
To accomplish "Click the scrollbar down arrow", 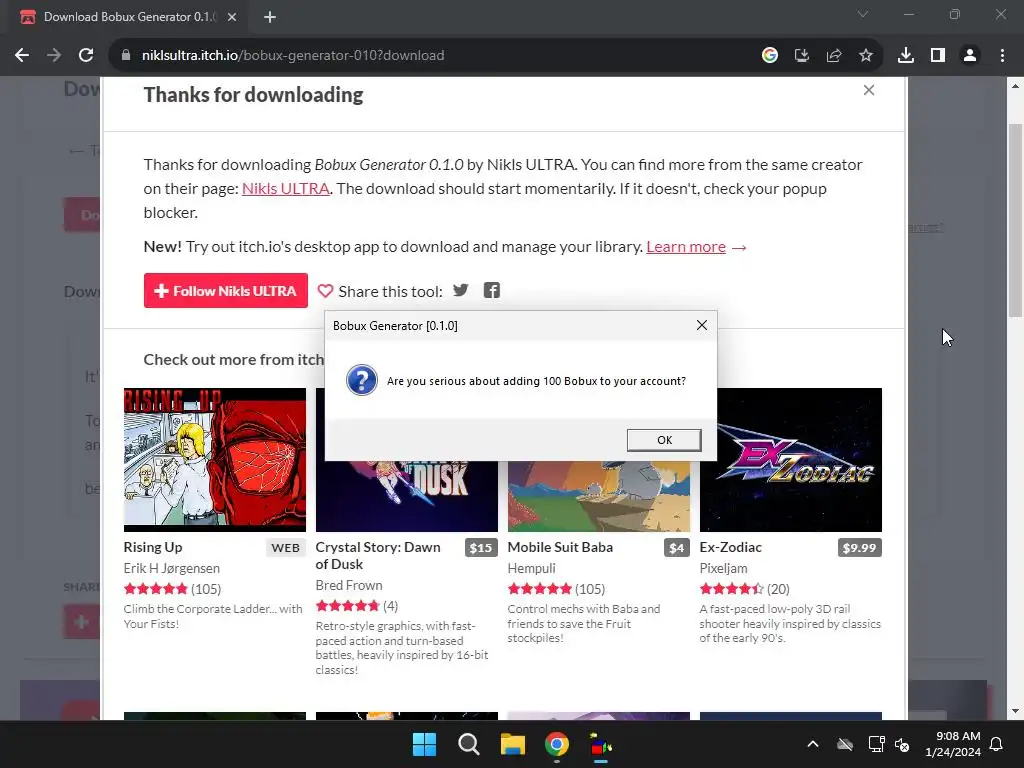I will (x=1015, y=711).
